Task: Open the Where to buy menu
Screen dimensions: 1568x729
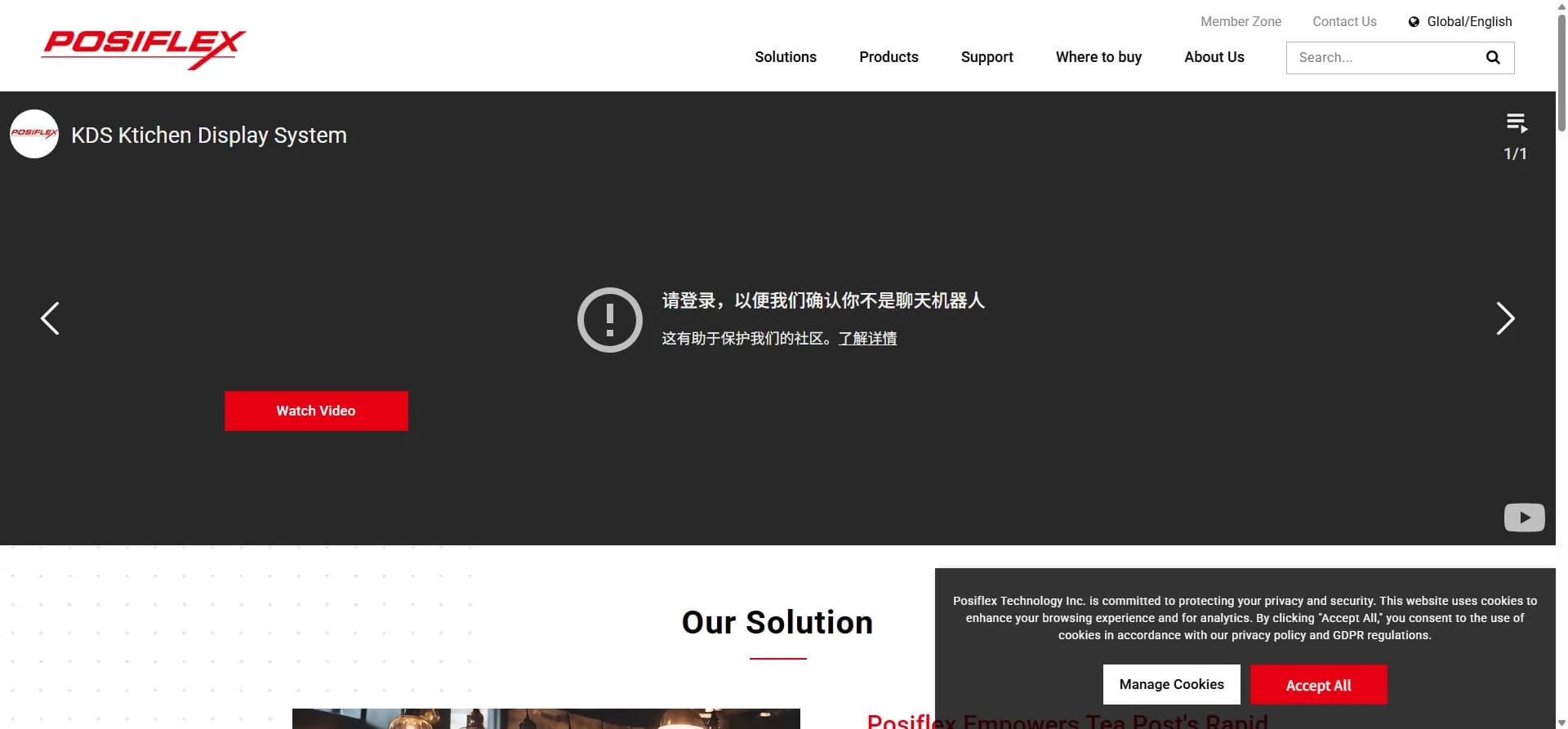Action: tap(1098, 57)
